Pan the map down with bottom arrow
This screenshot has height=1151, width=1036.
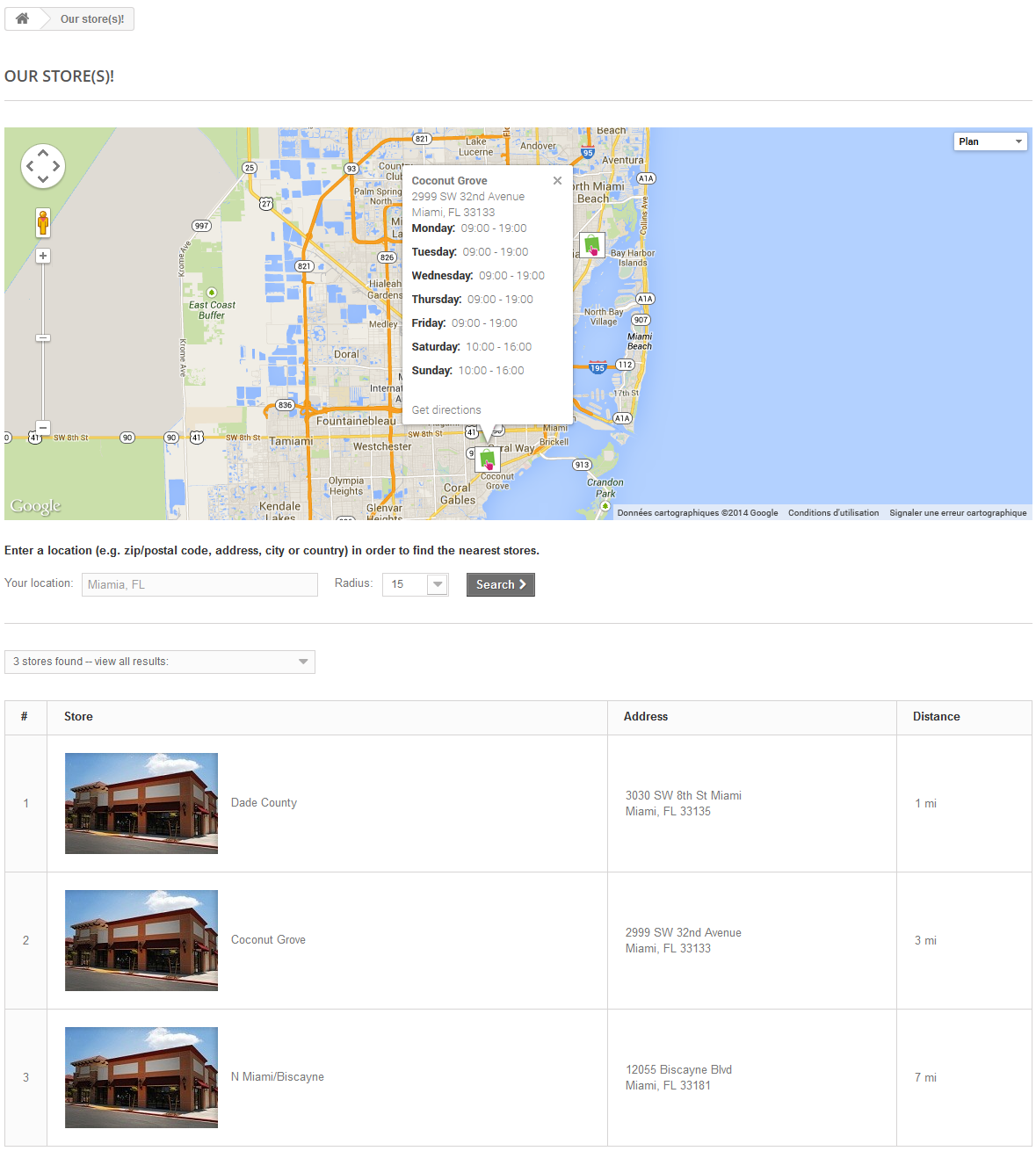[x=43, y=180]
